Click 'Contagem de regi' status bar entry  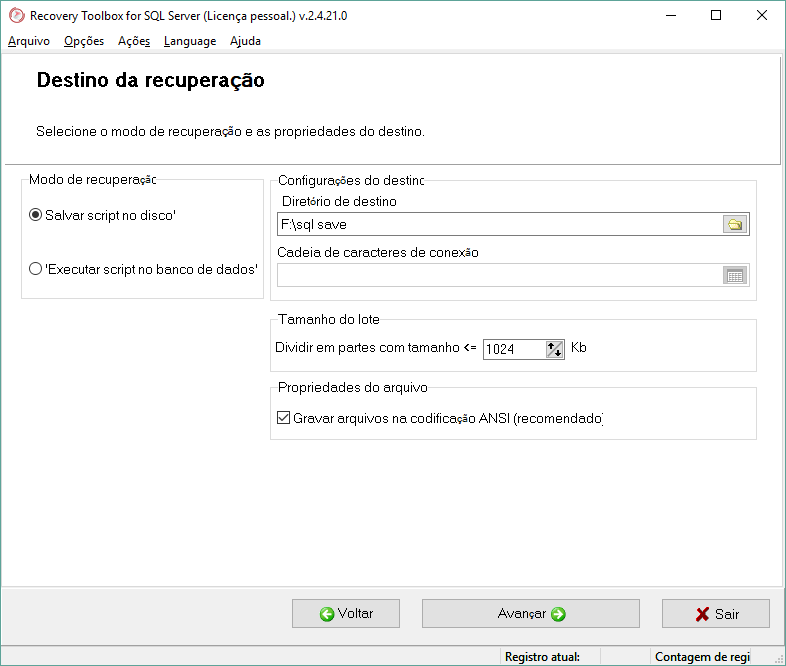[702, 656]
